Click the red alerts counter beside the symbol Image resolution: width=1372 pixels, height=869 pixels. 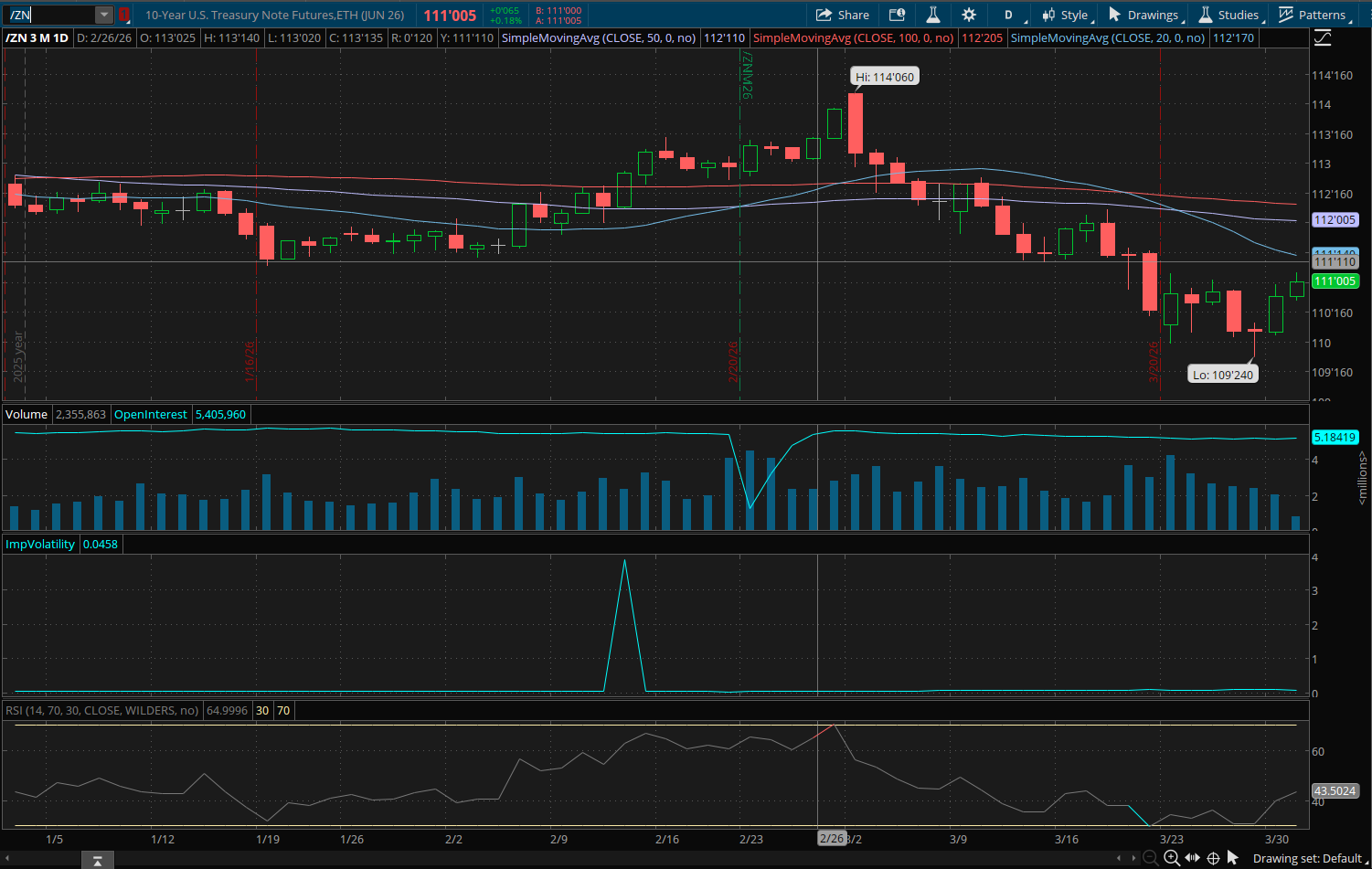(123, 15)
